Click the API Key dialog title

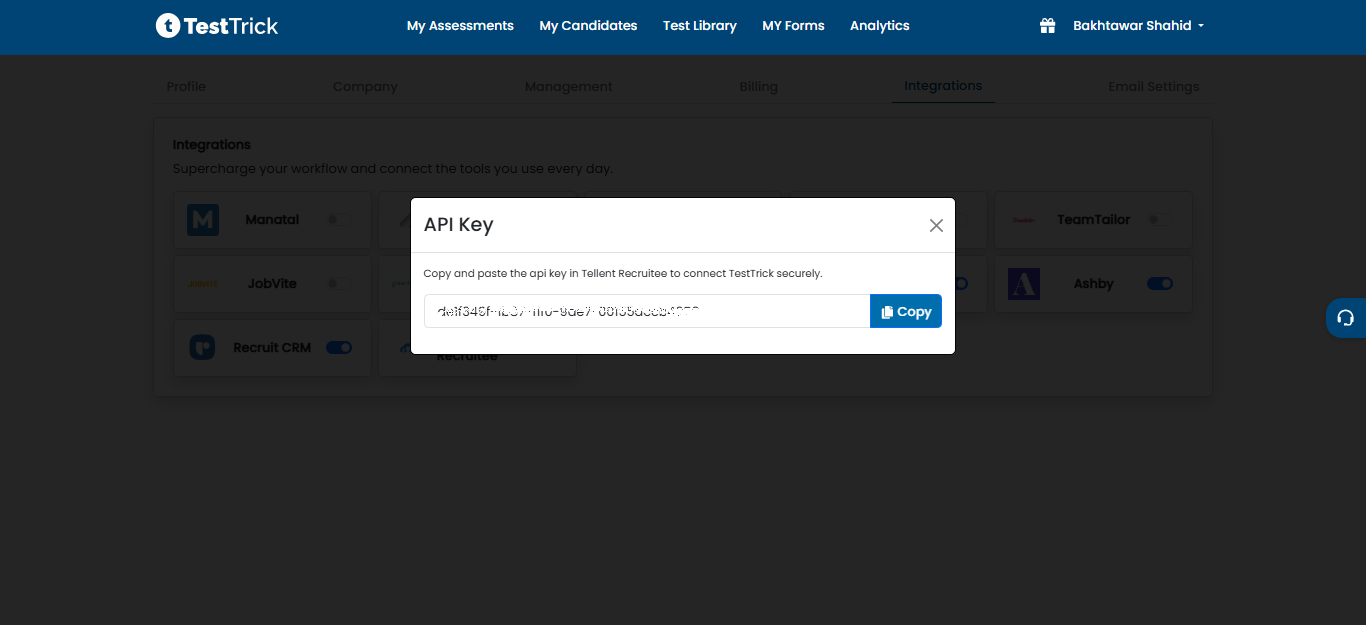[459, 225]
